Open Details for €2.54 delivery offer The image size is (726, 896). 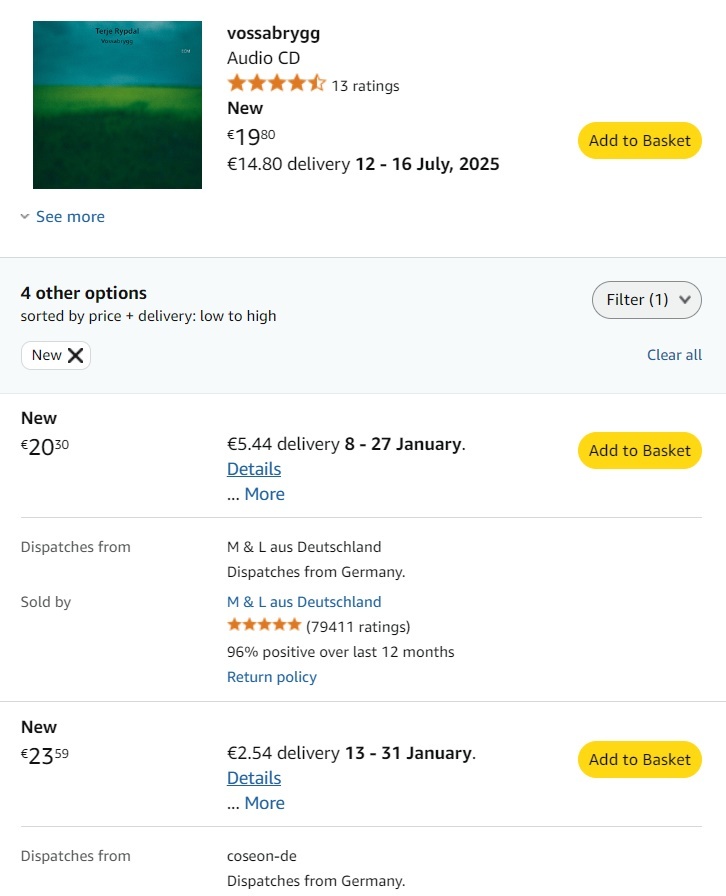[x=254, y=778]
